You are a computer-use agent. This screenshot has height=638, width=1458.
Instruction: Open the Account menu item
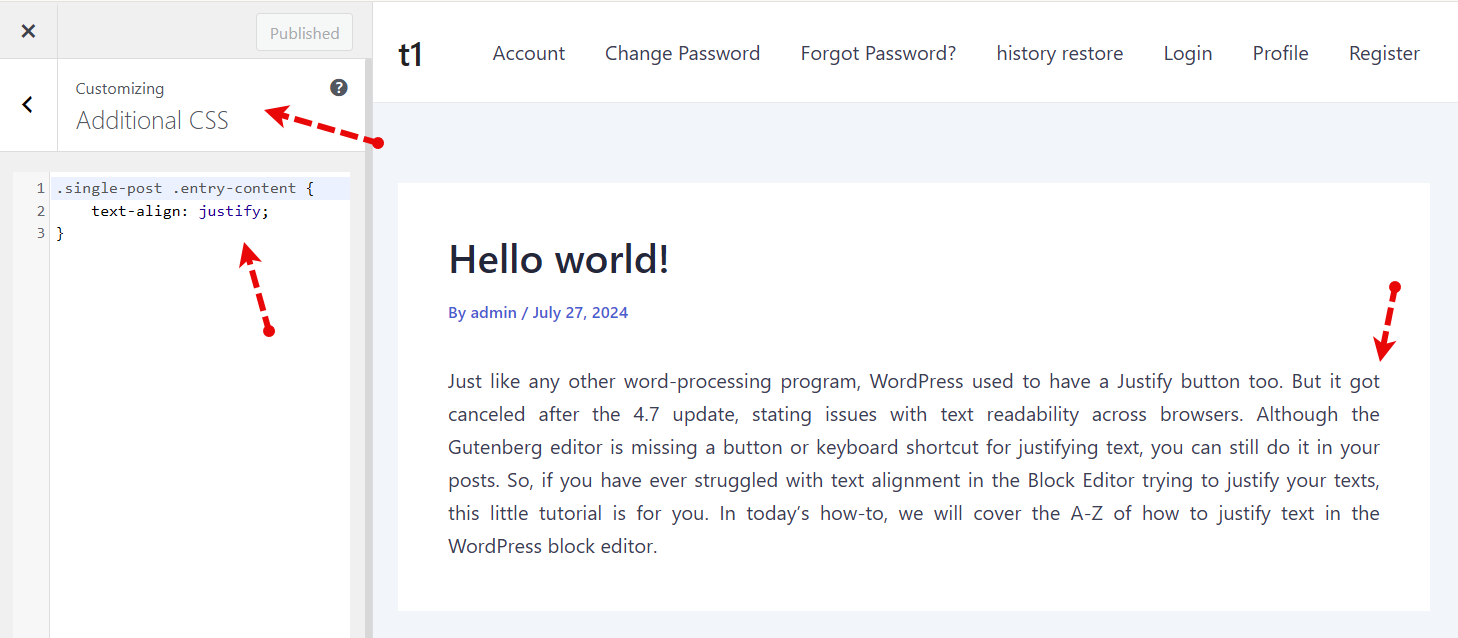pyautogui.click(x=528, y=54)
